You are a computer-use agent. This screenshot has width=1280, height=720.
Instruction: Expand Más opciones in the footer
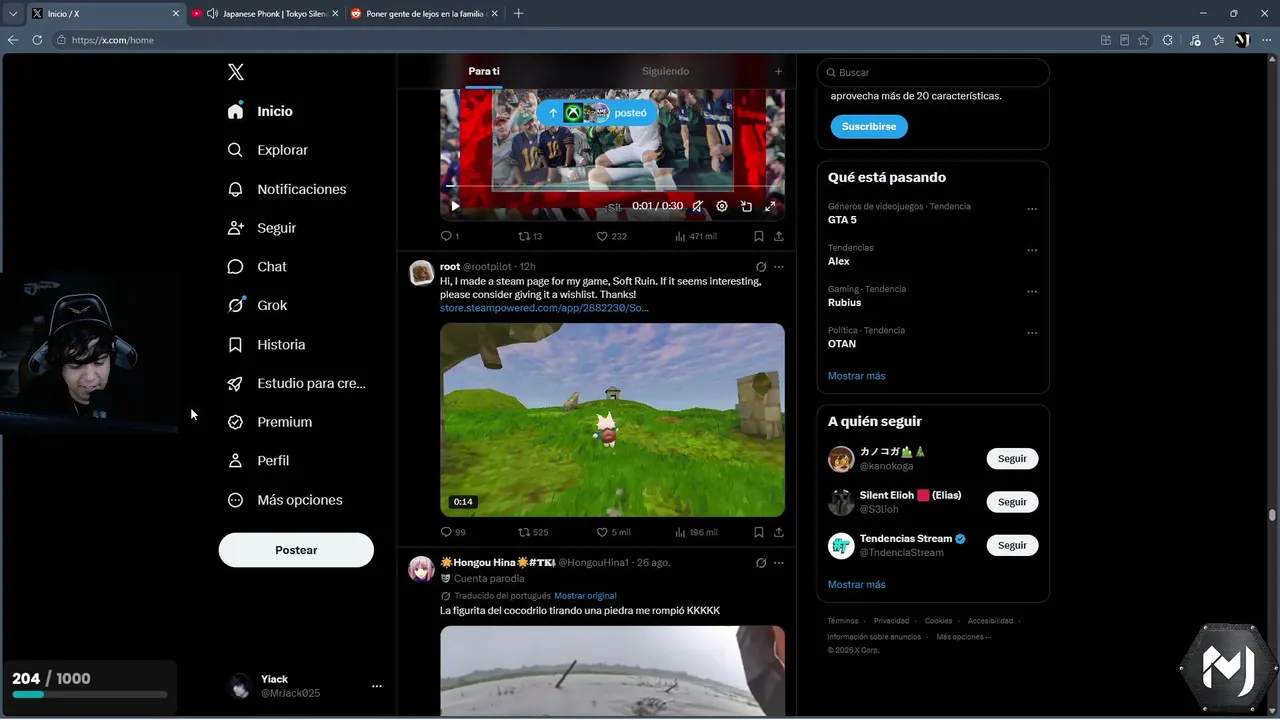(964, 637)
